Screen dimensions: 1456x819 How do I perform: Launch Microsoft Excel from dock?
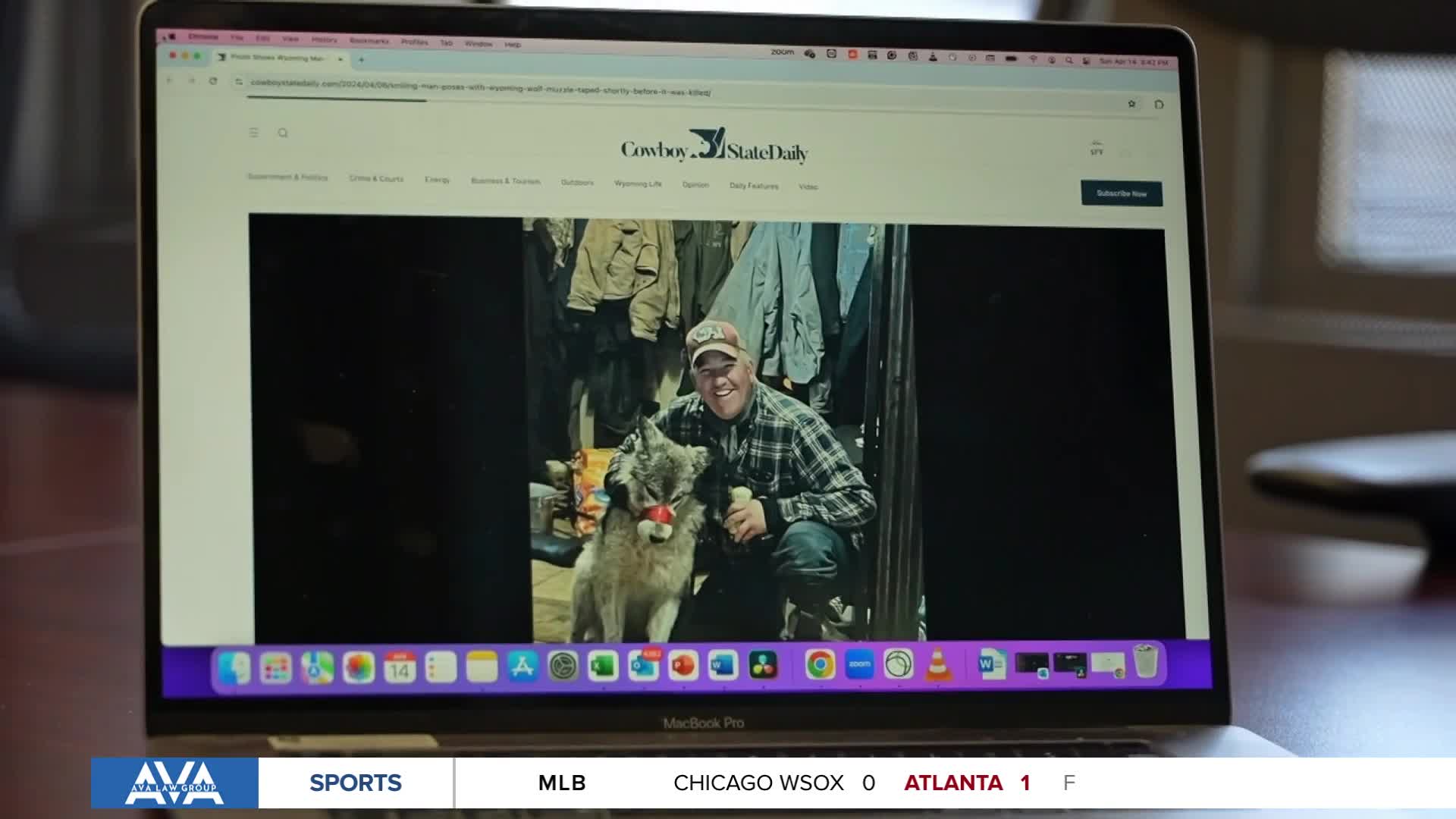tap(604, 667)
